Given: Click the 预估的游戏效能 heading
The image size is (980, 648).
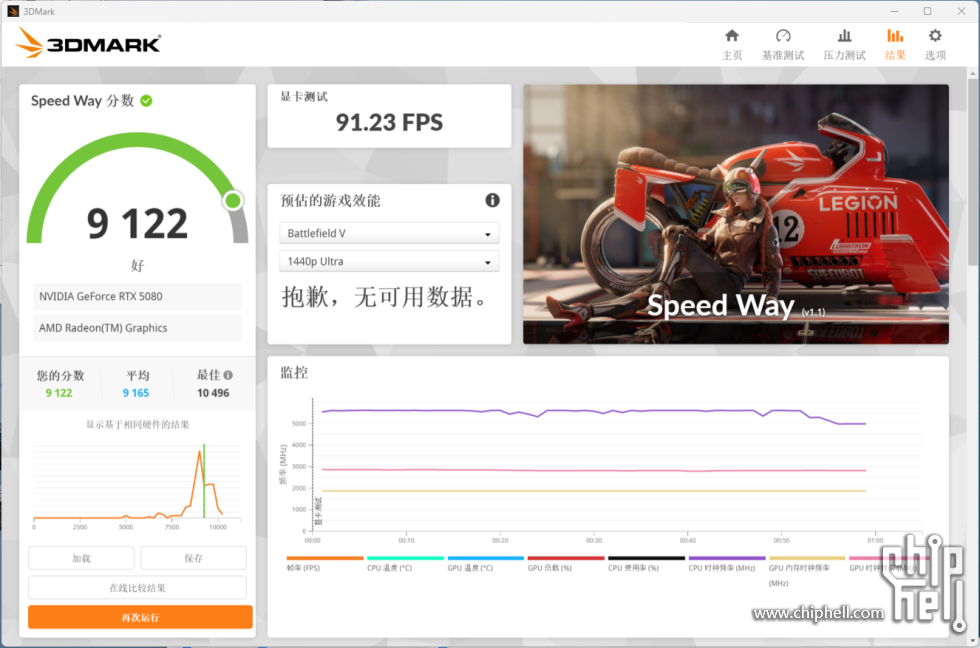Looking at the screenshot, I should pos(330,201).
